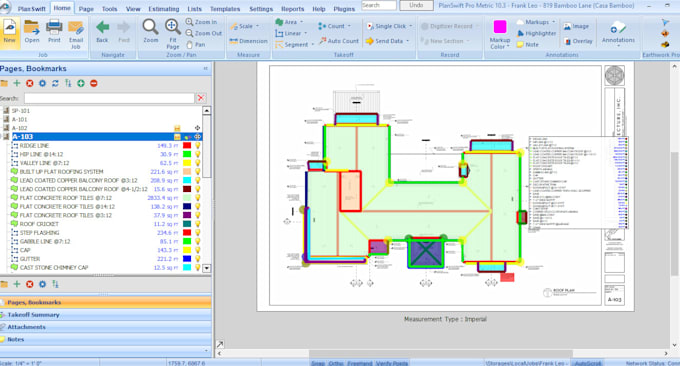Open the Tools ribbon tab
The image size is (680, 366).
point(109,9)
